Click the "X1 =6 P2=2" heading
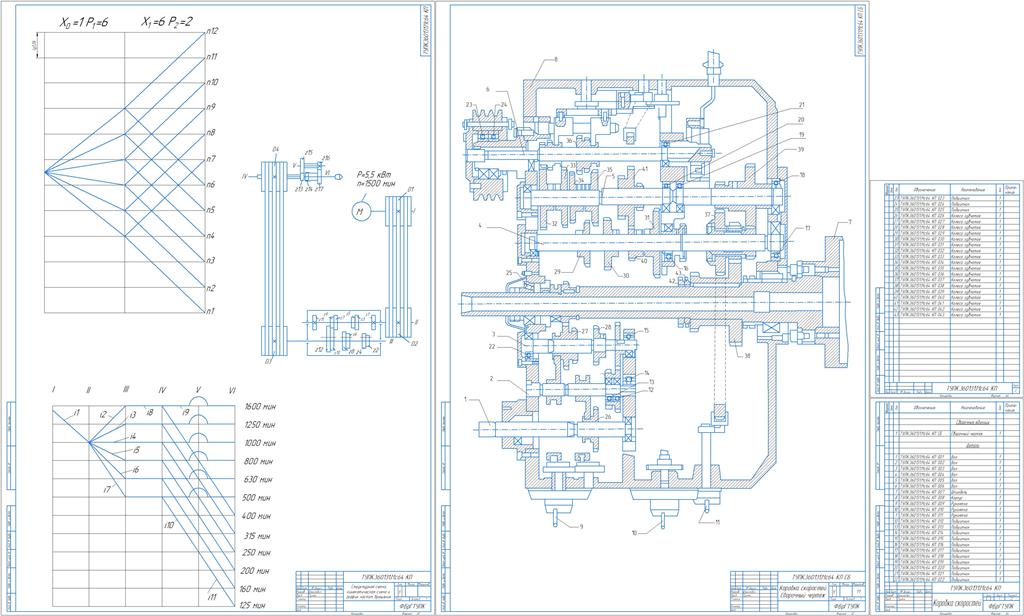The image size is (1024, 616). (x=167, y=23)
